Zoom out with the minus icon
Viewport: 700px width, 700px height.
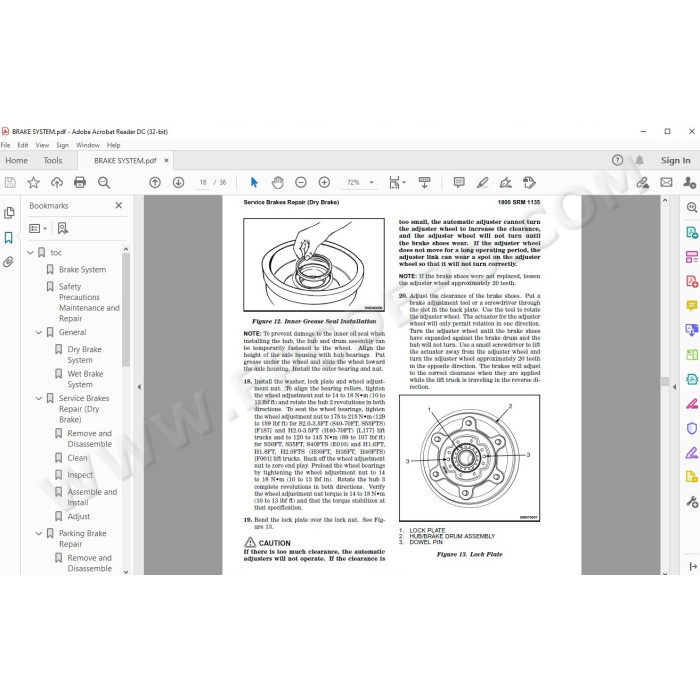click(x=301, y=182)
